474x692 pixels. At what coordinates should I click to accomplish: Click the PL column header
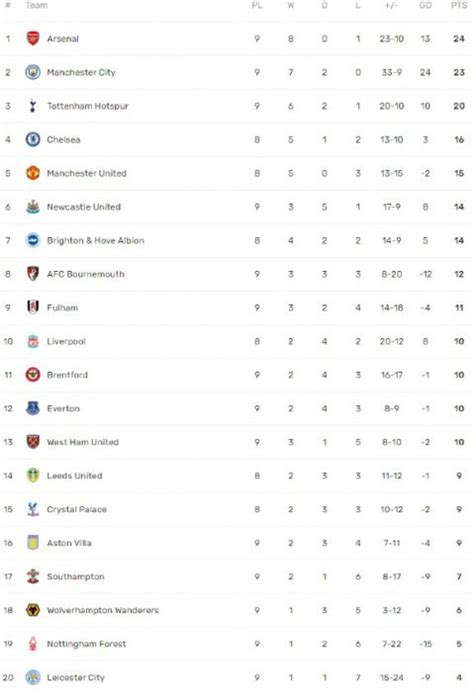257,5
